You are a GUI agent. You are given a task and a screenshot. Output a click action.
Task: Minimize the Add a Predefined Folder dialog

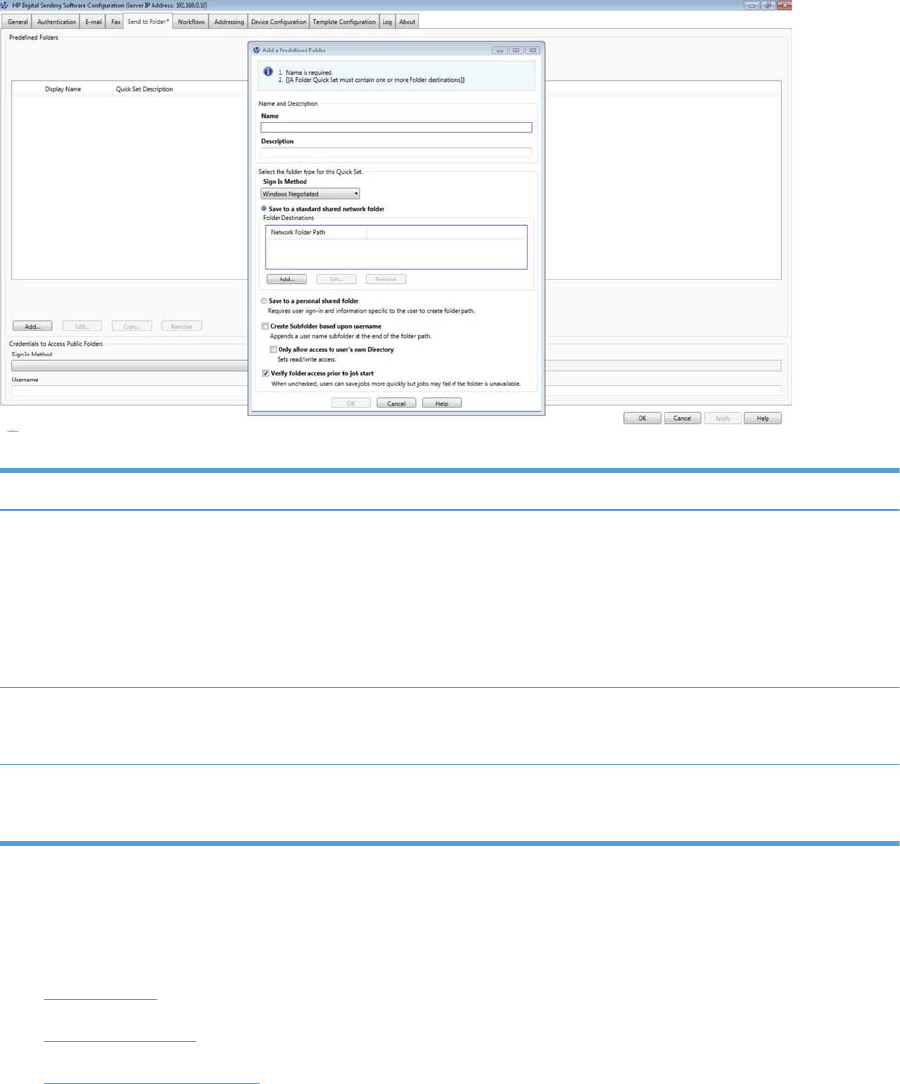pyautogui.click(x=499, y=50)
